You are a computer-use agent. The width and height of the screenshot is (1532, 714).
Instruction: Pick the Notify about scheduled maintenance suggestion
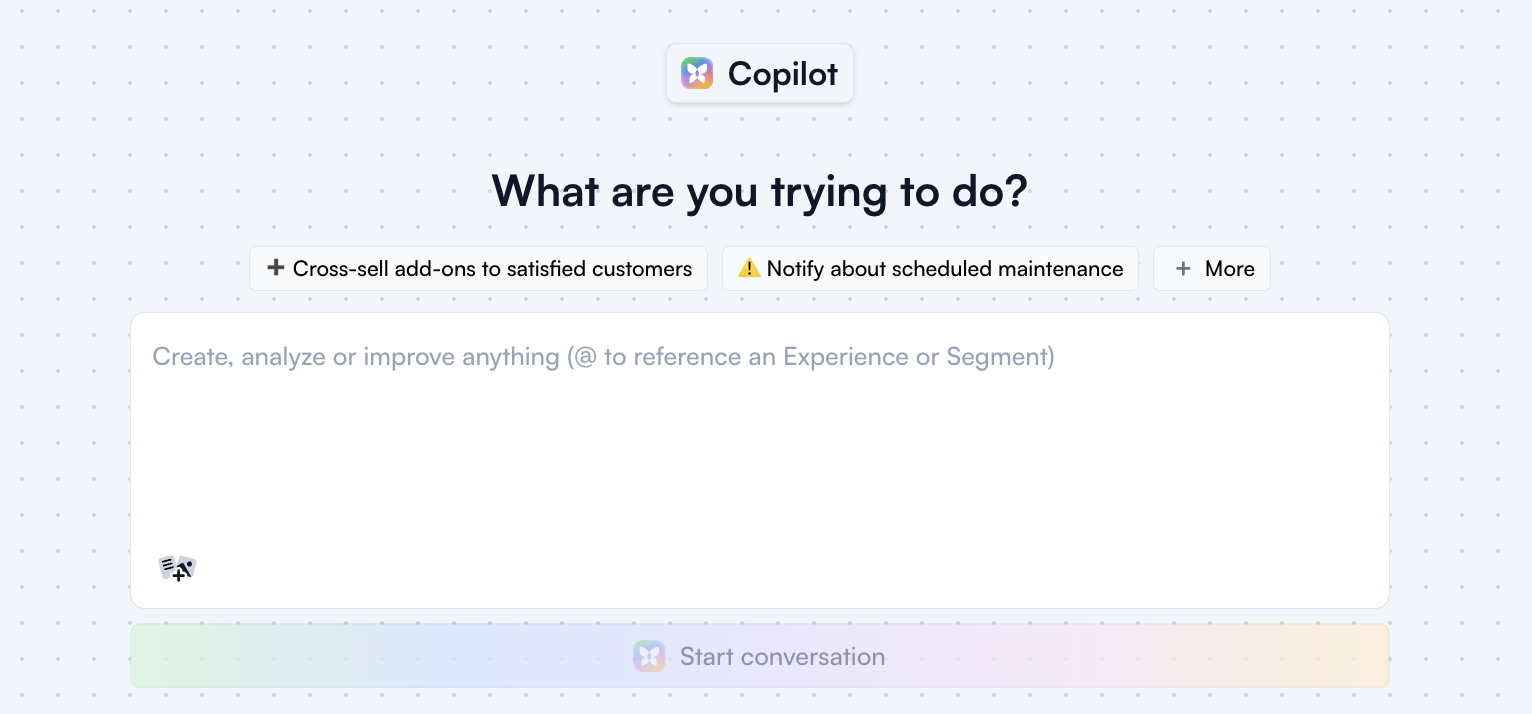pos(930,269)
